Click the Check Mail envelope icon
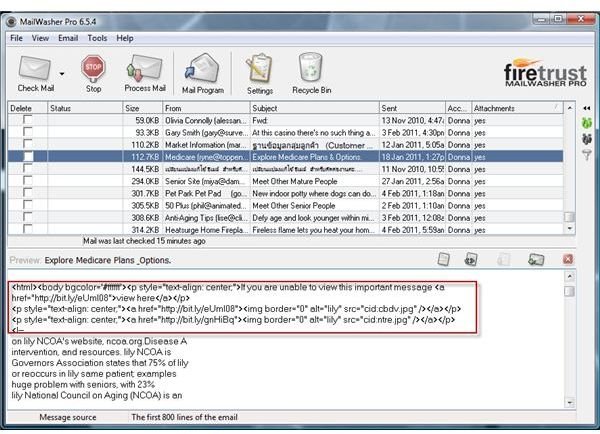600x434 pixels. pos(35,68)
